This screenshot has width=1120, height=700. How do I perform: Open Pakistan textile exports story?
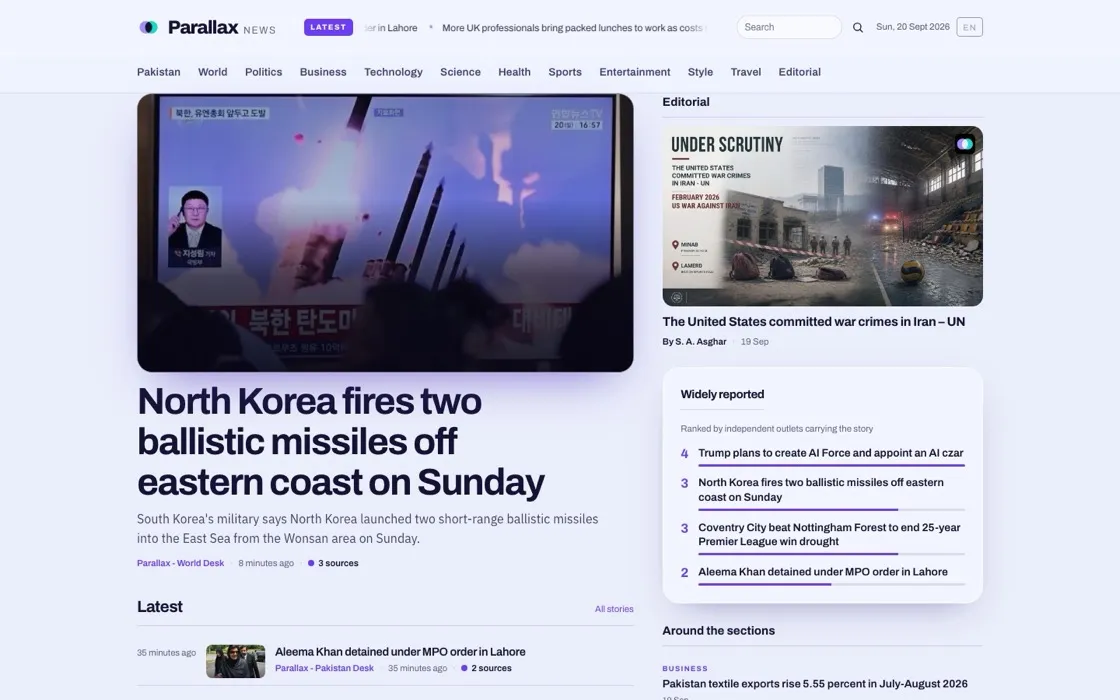tap(815, 684)
